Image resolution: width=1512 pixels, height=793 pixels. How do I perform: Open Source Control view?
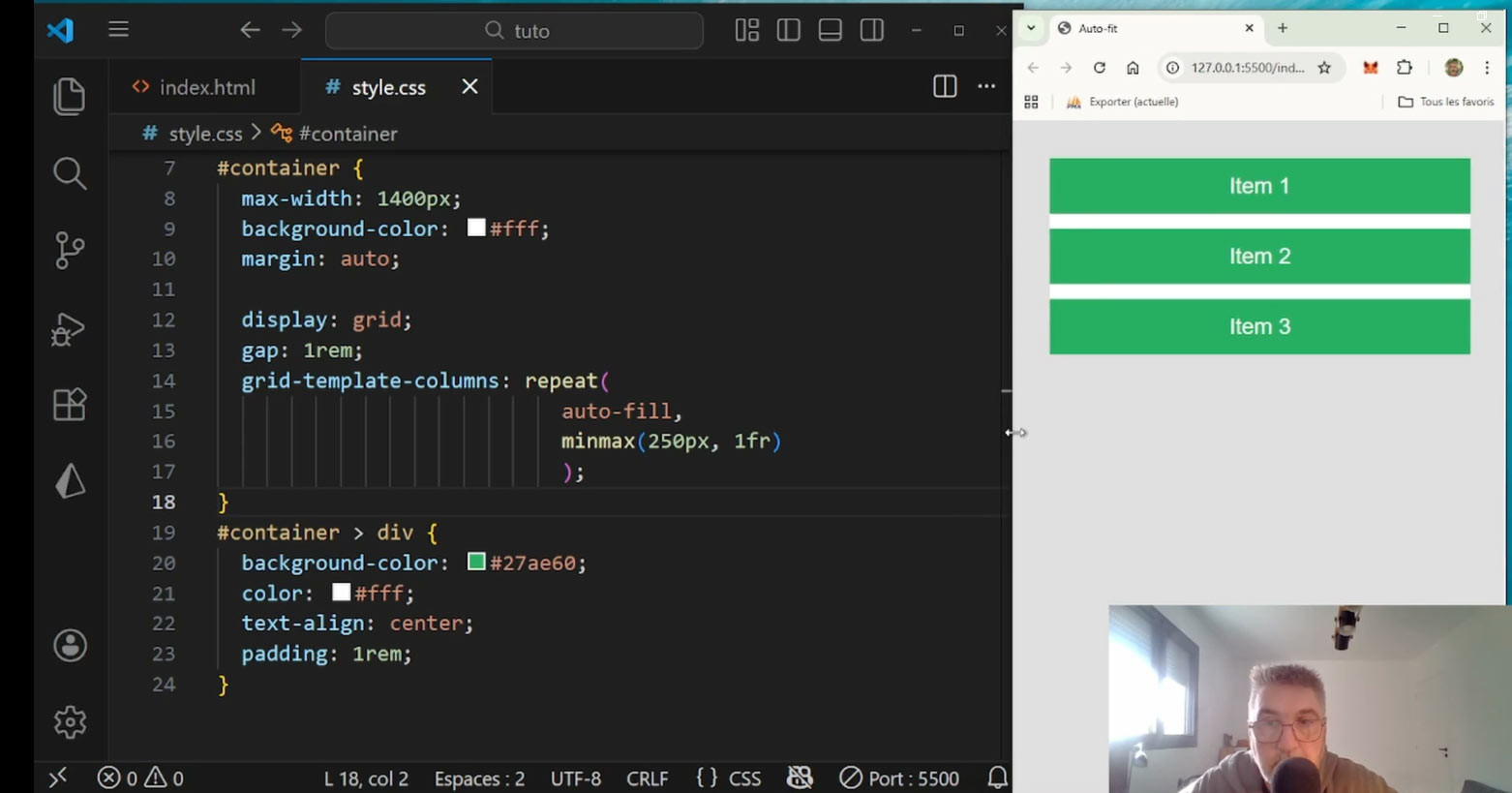[x=69, y=250]
